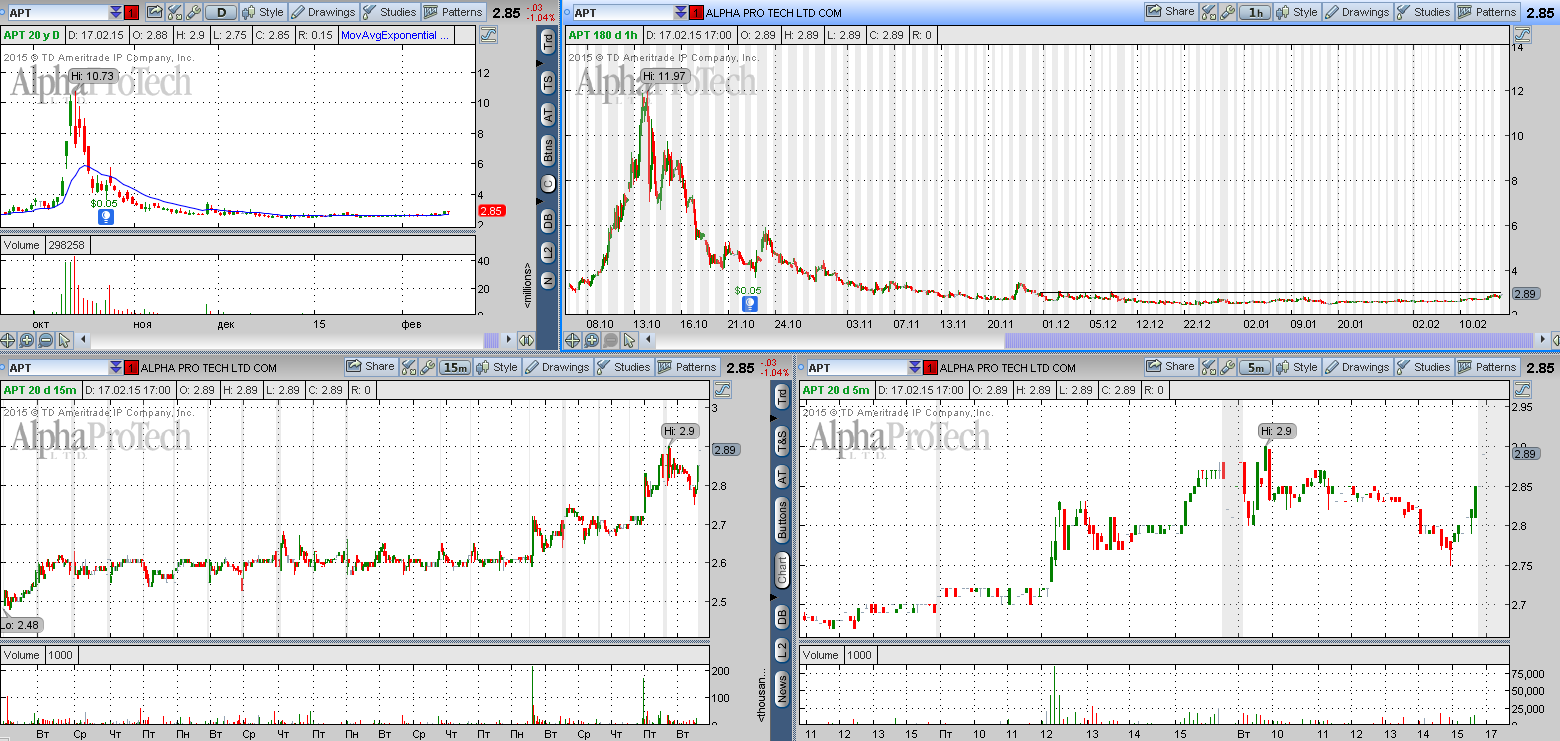Open the AT sidebar tab in the top divider
Screen dimensions: 1560x741
548,114
